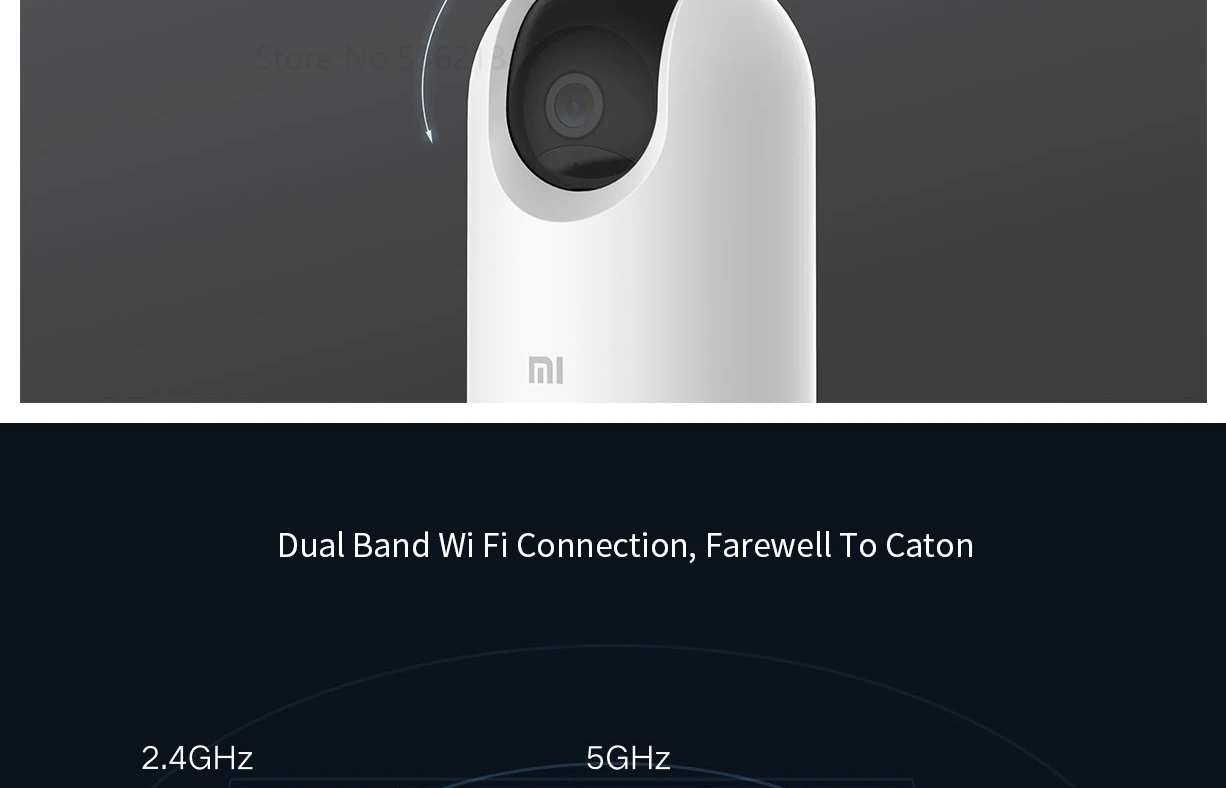
Task: Click the word Caton in the heading
Action: (x=929, y=545)
